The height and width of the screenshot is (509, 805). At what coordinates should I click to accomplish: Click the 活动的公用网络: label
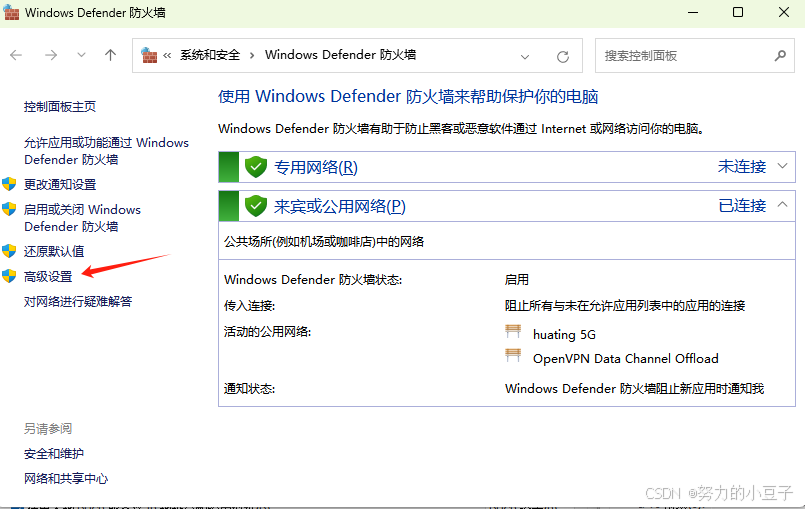[x=267, y=332]
